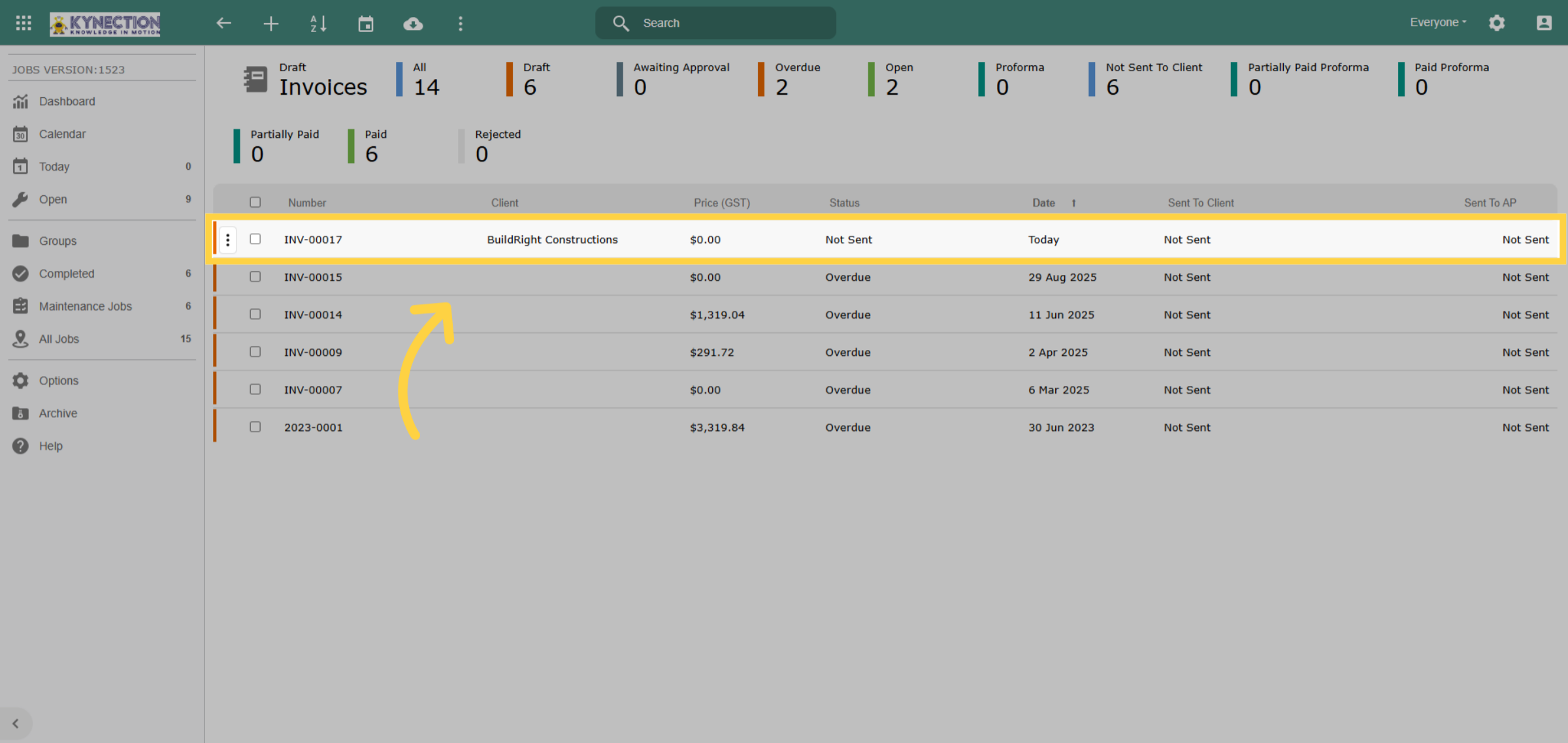The width and height of the screenshot is (1568, 743).
Task: Open row menu for INV-00017
Action: click(227, 240)
